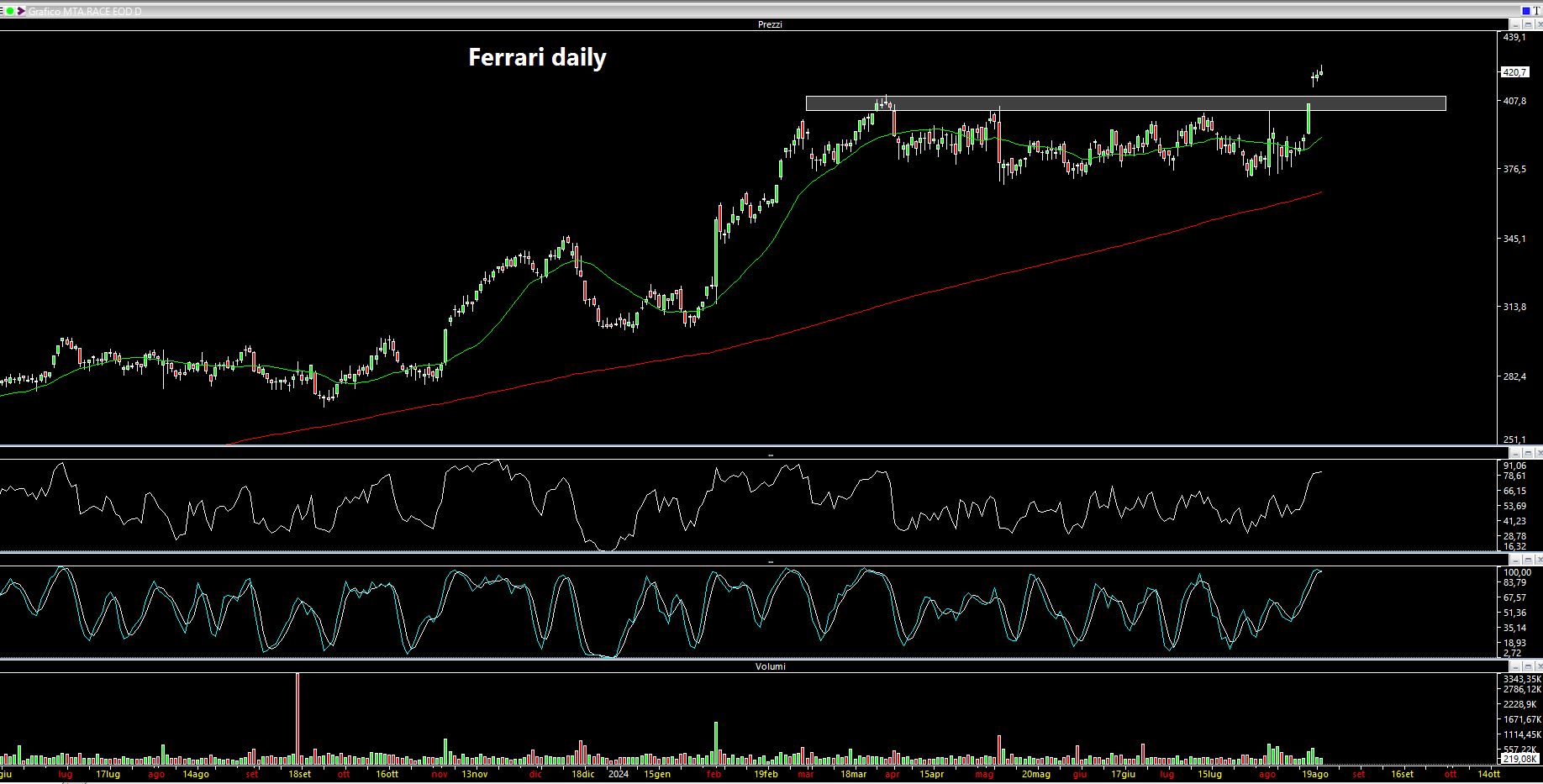The image size is (1543, 784).
Task: Click the 19feb date axis label
Action: click(766, 774)
